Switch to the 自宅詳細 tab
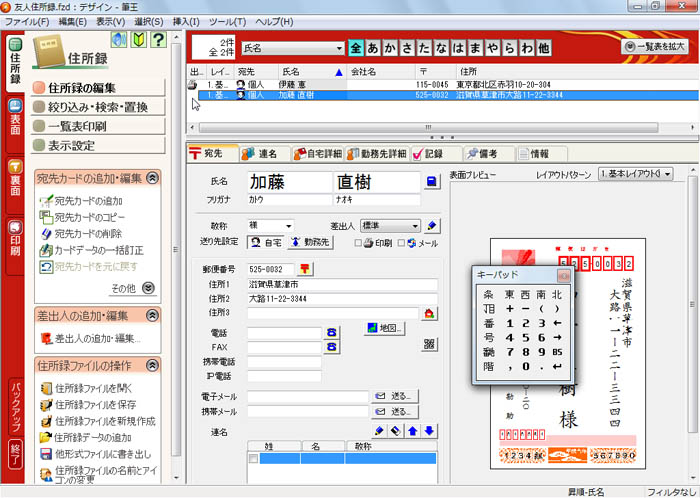The width and height of the screenshot is (700, 498). (x=317, y=154)
